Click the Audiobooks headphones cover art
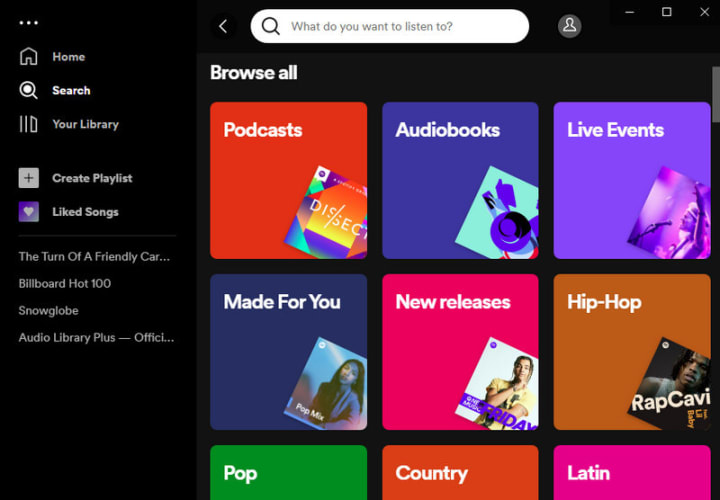The image size is (720, 500). tap(501, 214)
